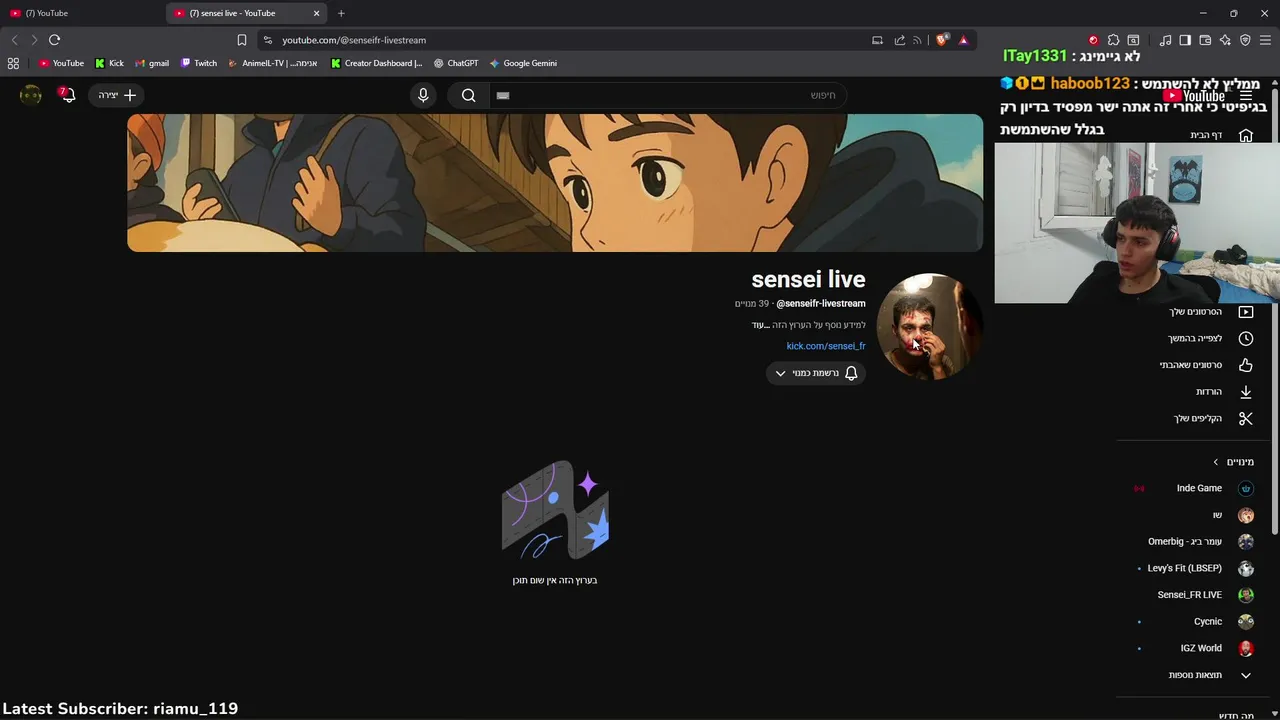
Task: Click the YouTube search field
Action: [x=670, y=95]
